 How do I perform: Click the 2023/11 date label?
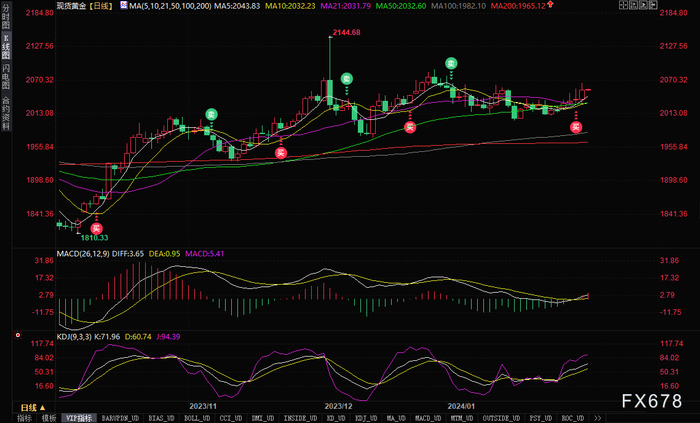point(203,406)
